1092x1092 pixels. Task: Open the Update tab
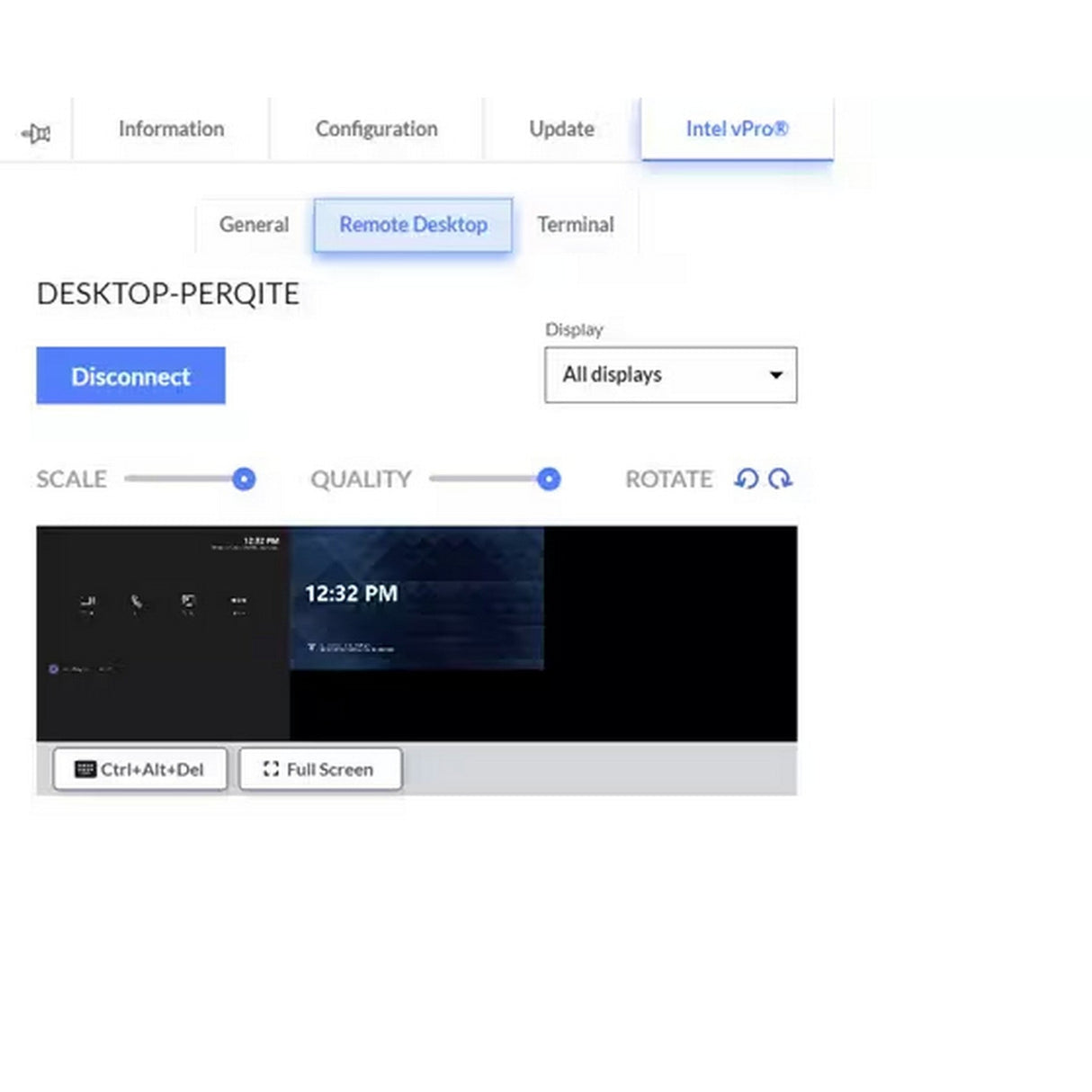[560, 129]
